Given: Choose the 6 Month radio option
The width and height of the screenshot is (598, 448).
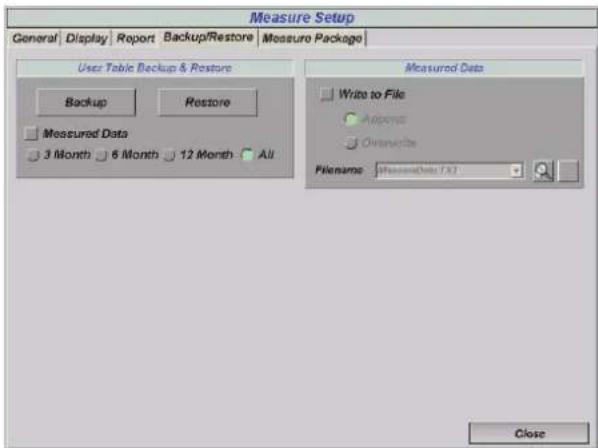Looking at the screenshot, I should 101,155.
